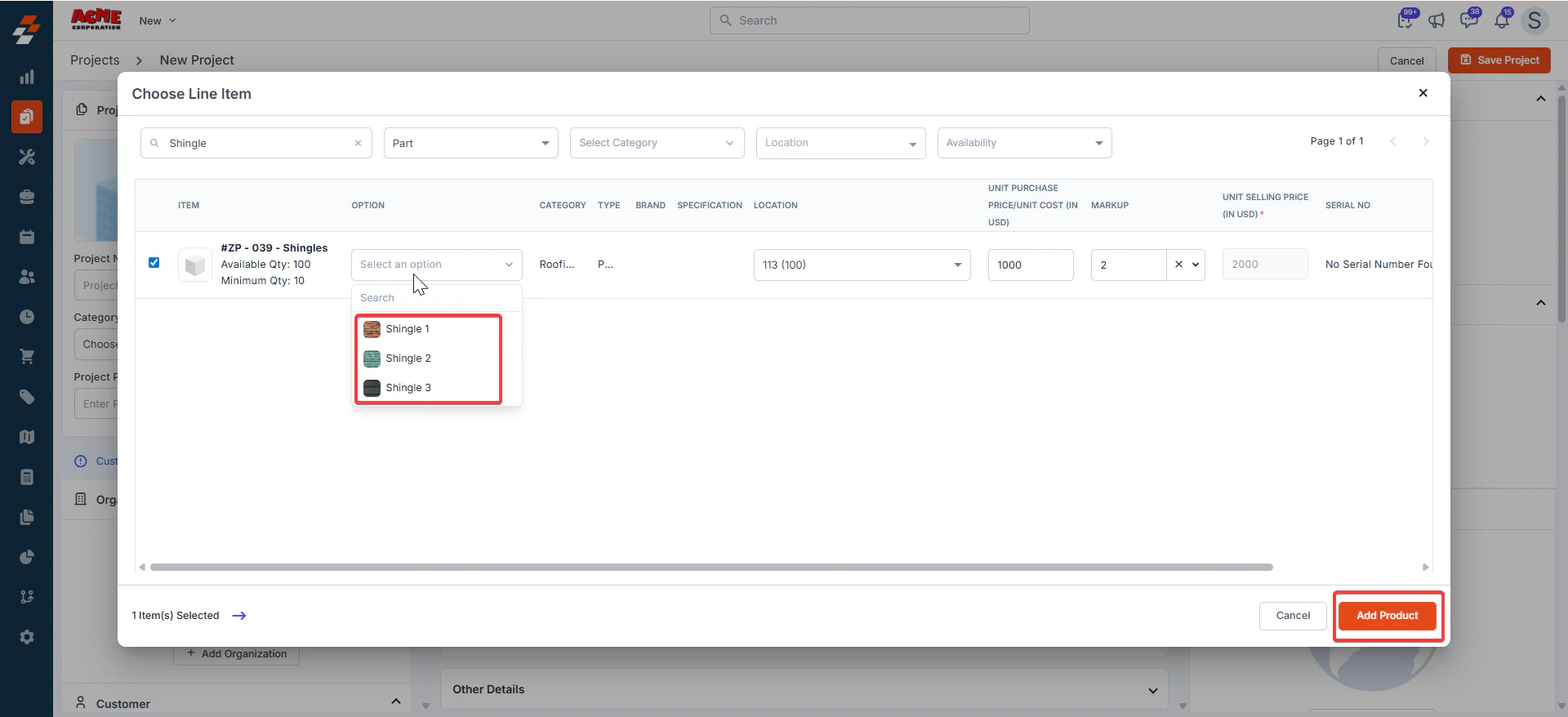Click the Save Project button

point(1499,60)
